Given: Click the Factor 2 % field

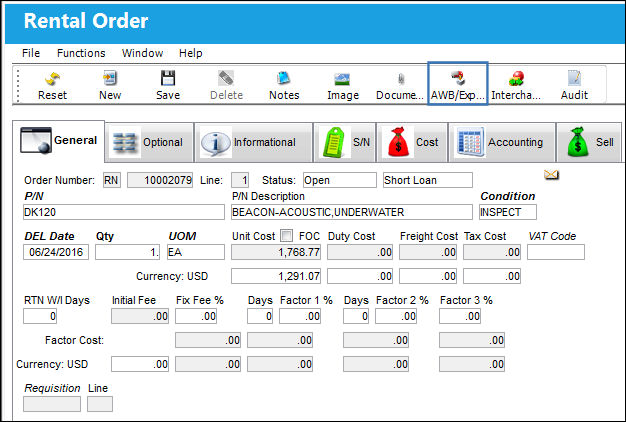Looking at the screenshot, I should 396,316.
